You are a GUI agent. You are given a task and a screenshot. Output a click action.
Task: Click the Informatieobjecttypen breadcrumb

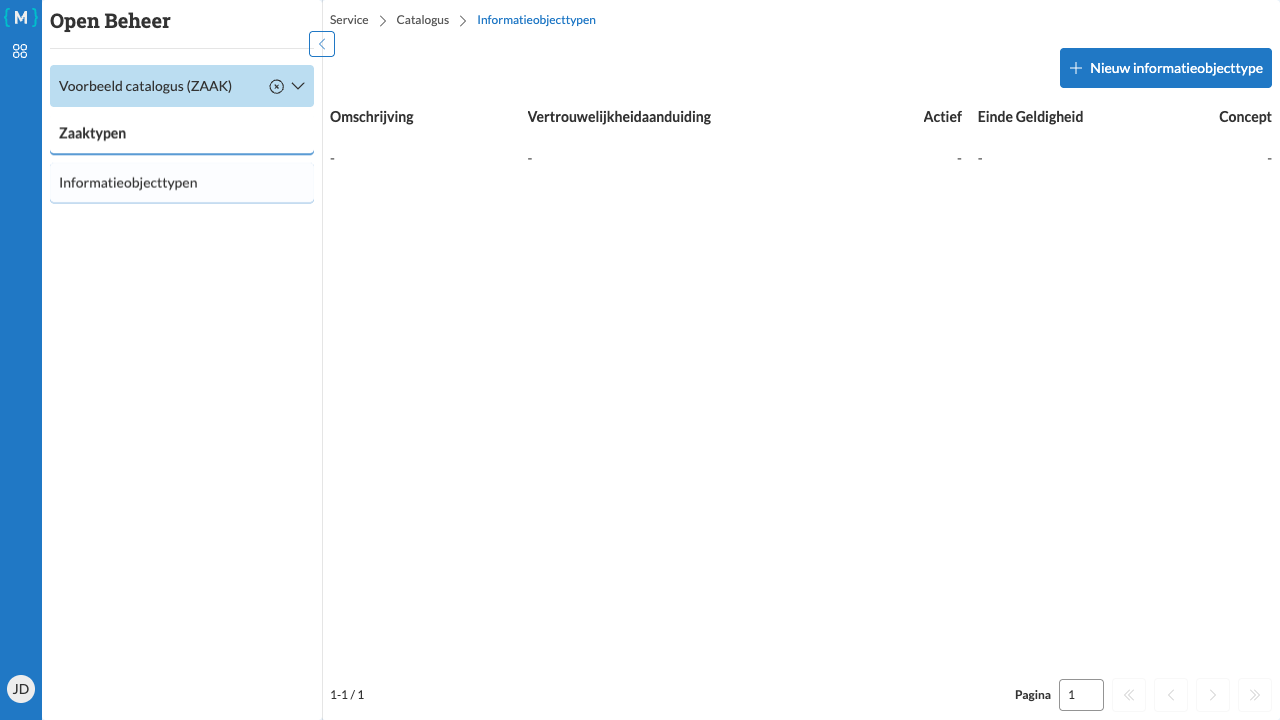point(536,20)
